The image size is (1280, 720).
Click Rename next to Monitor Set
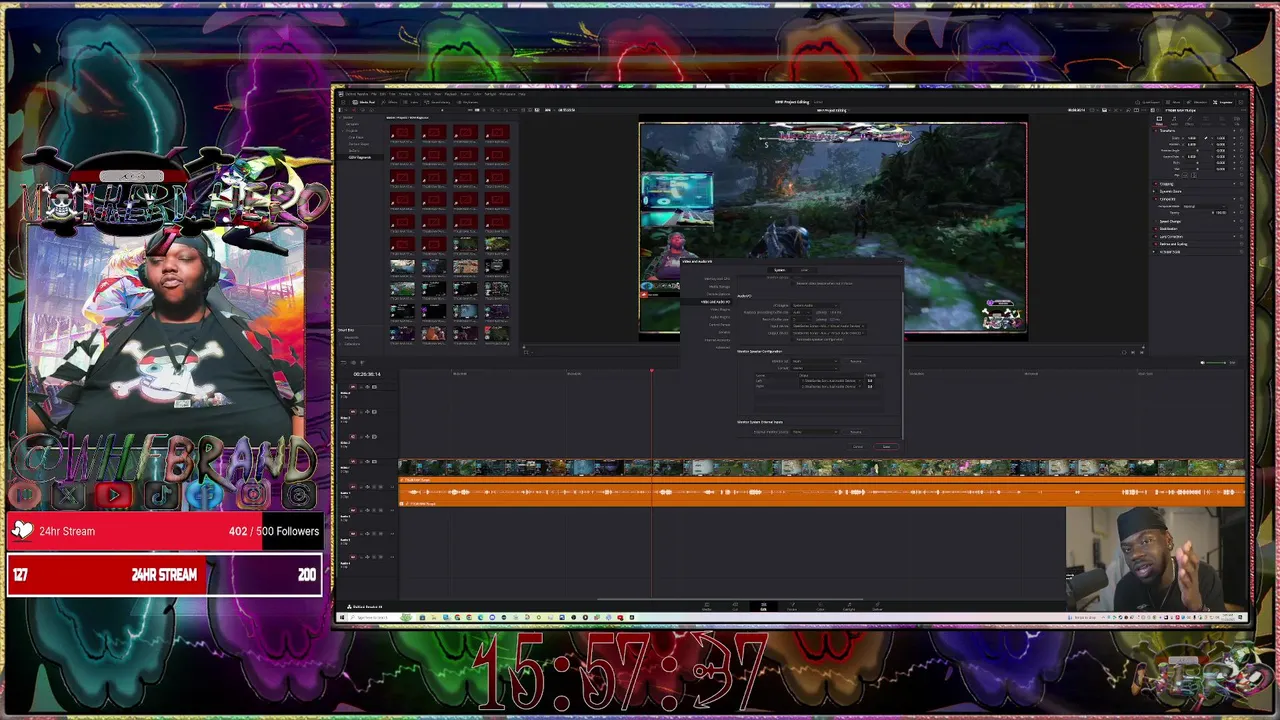click(856, 361)
